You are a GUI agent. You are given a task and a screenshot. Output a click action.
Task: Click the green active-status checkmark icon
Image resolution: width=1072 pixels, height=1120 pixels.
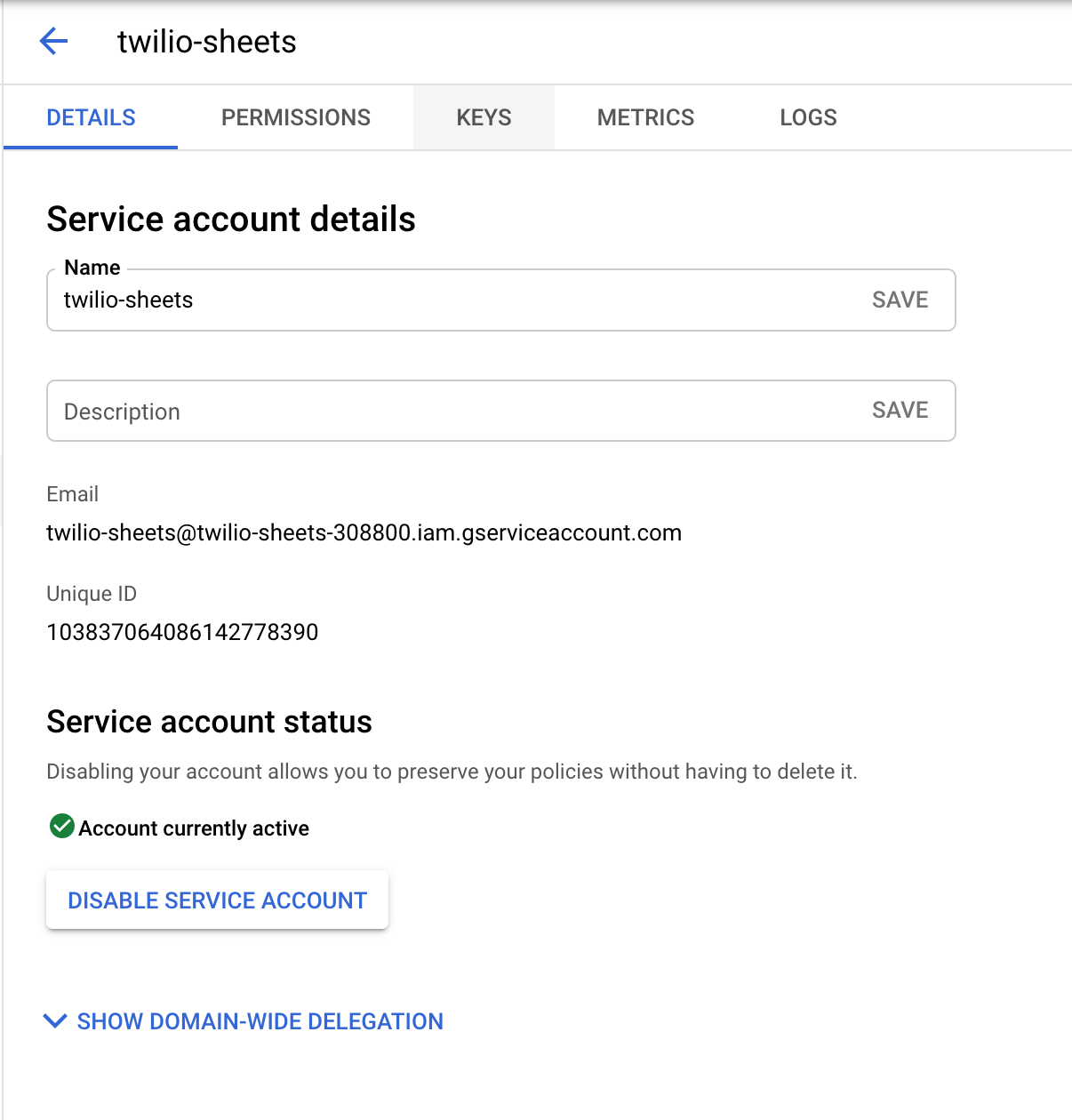pos(61,827)
